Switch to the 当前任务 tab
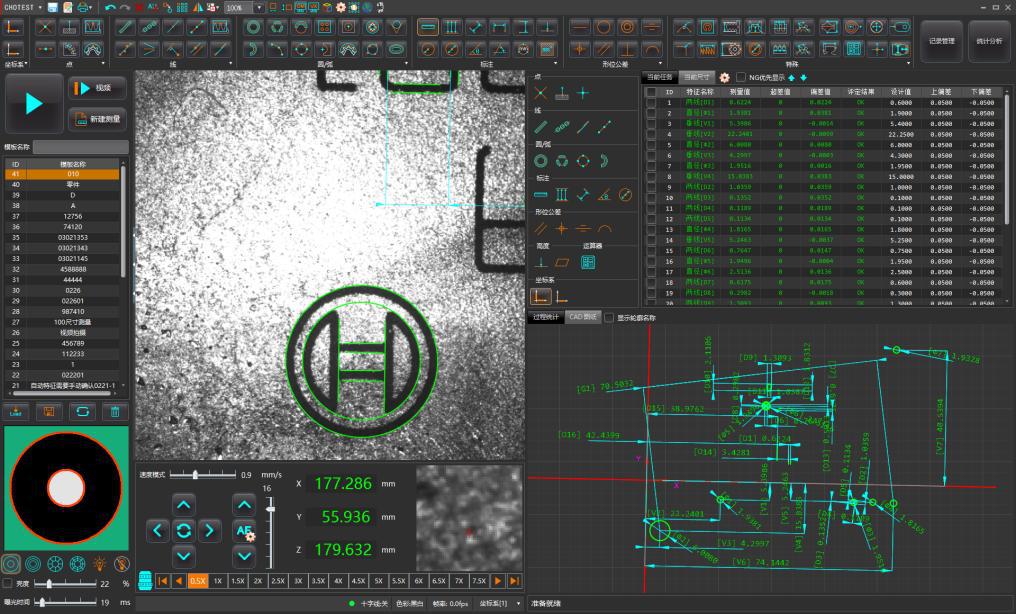The image size is (1016, 614). (x=659, y=77)
